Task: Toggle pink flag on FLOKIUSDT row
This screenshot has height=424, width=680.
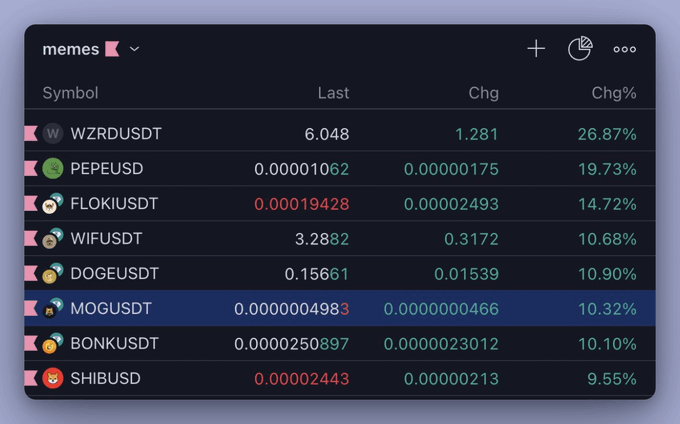Action: (31, 203)
